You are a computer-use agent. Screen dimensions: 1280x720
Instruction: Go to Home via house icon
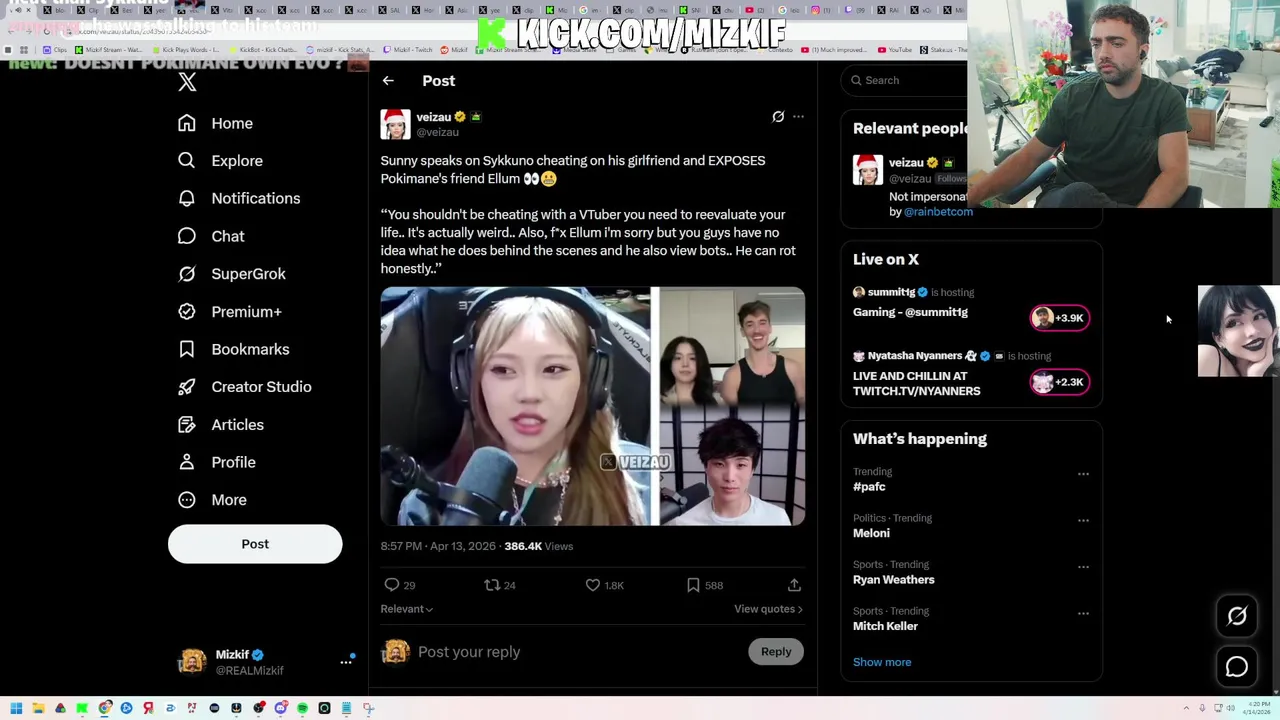tap(186, 123)
